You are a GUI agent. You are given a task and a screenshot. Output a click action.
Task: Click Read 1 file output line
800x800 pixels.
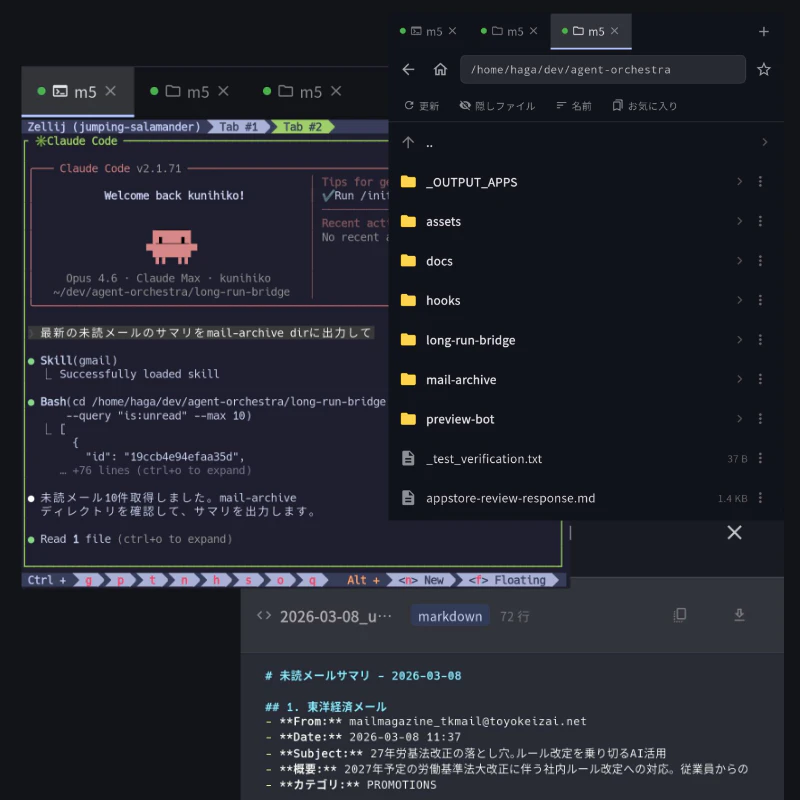click(x=136, y=539)
